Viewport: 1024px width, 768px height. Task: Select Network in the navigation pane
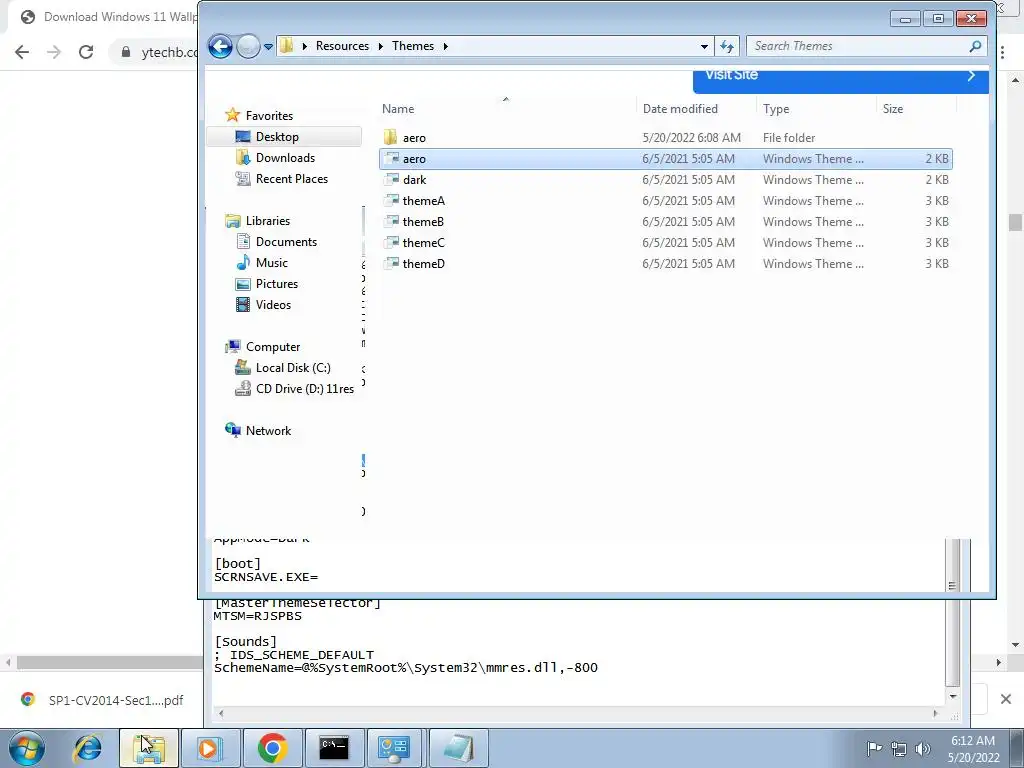pyautogui.click(x=268, y=430)
